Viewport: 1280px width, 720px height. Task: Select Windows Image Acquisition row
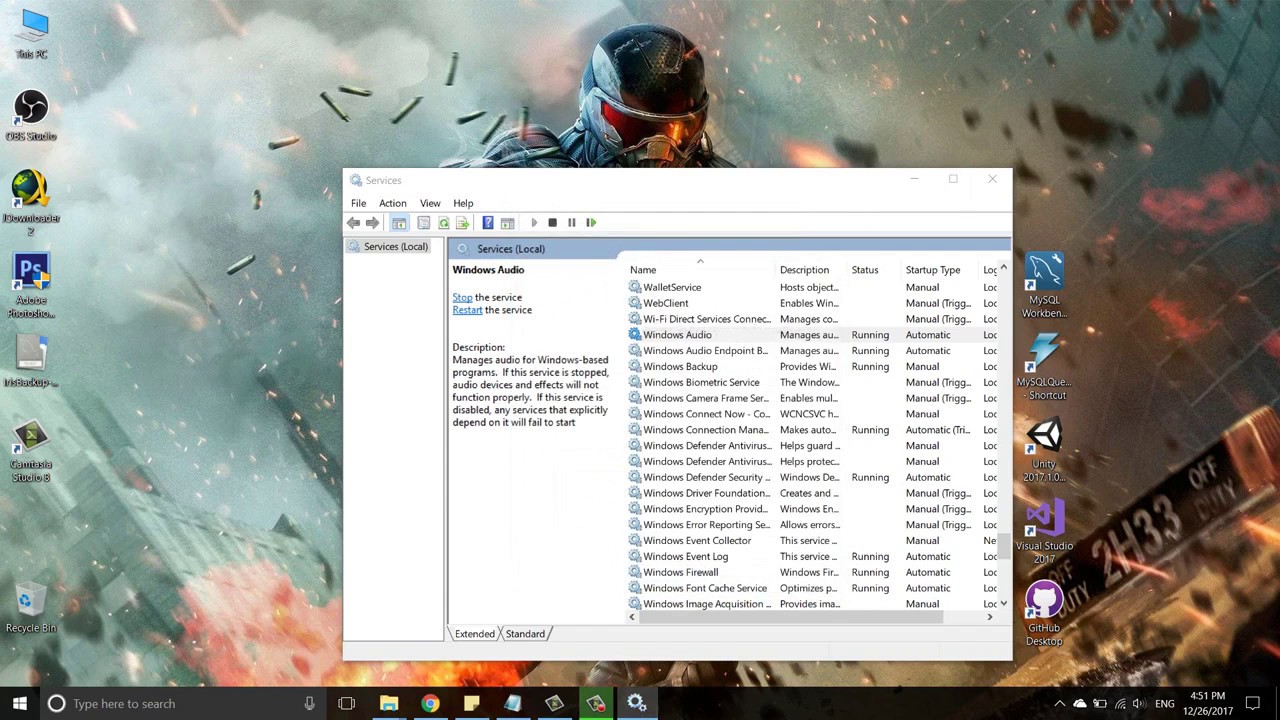click(812, 604)
